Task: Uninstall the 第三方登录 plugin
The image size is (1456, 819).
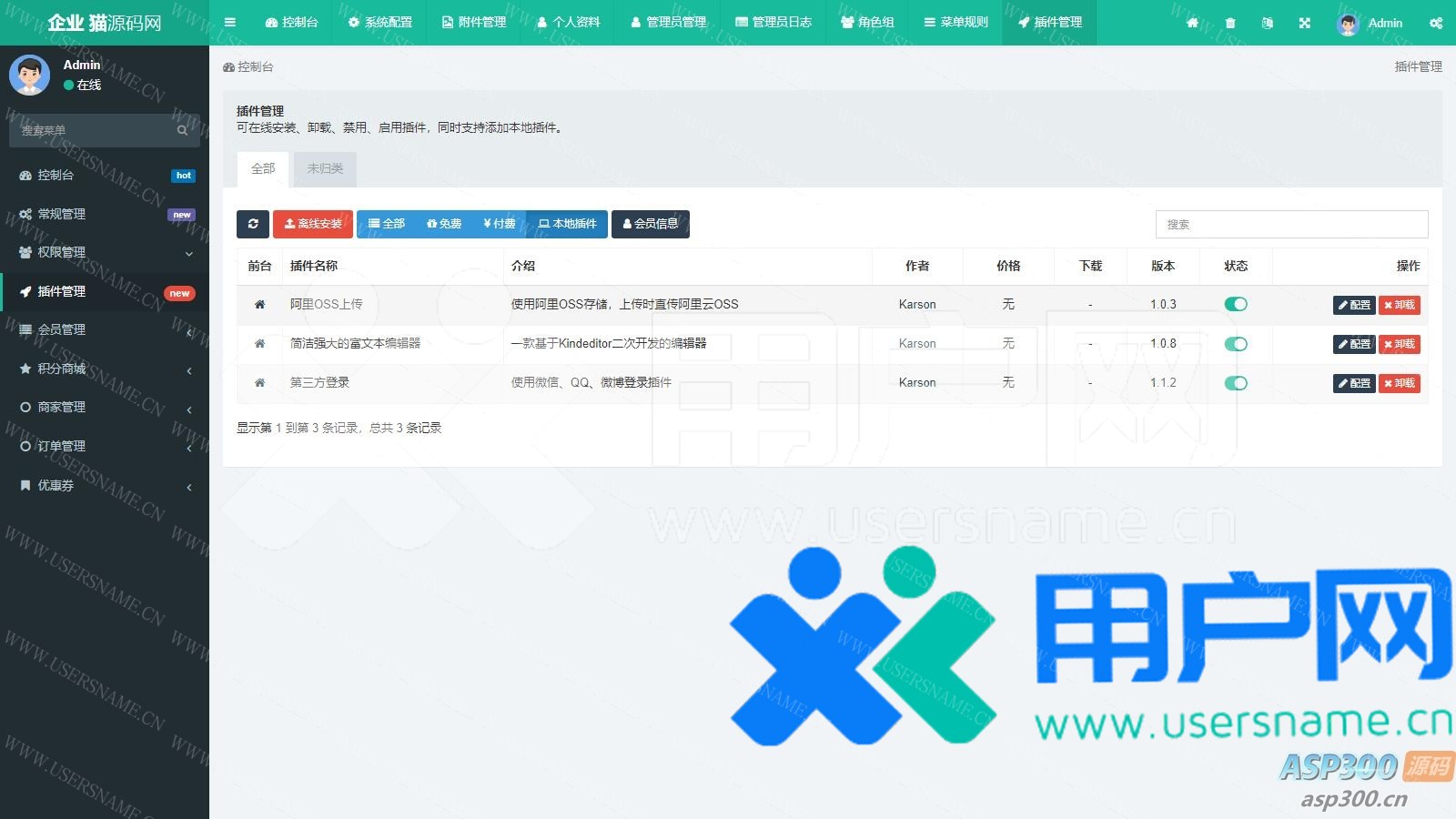Action: pos(1399,383)
